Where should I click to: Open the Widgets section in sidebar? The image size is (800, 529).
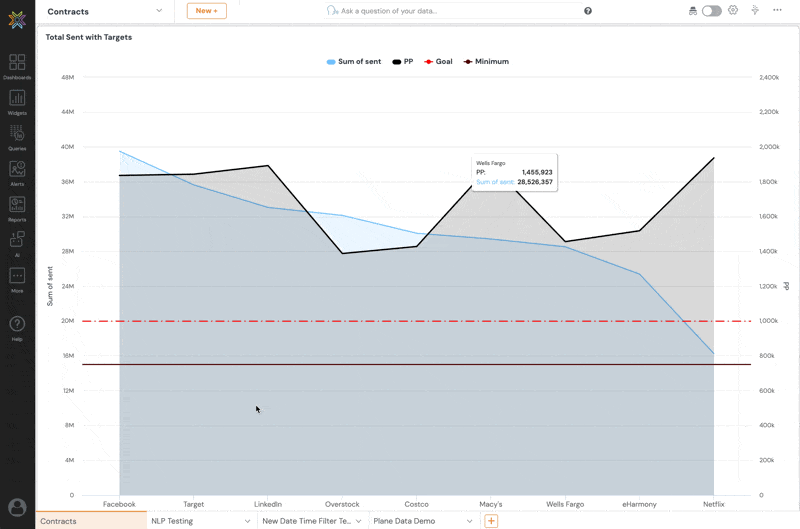point(17,101)
